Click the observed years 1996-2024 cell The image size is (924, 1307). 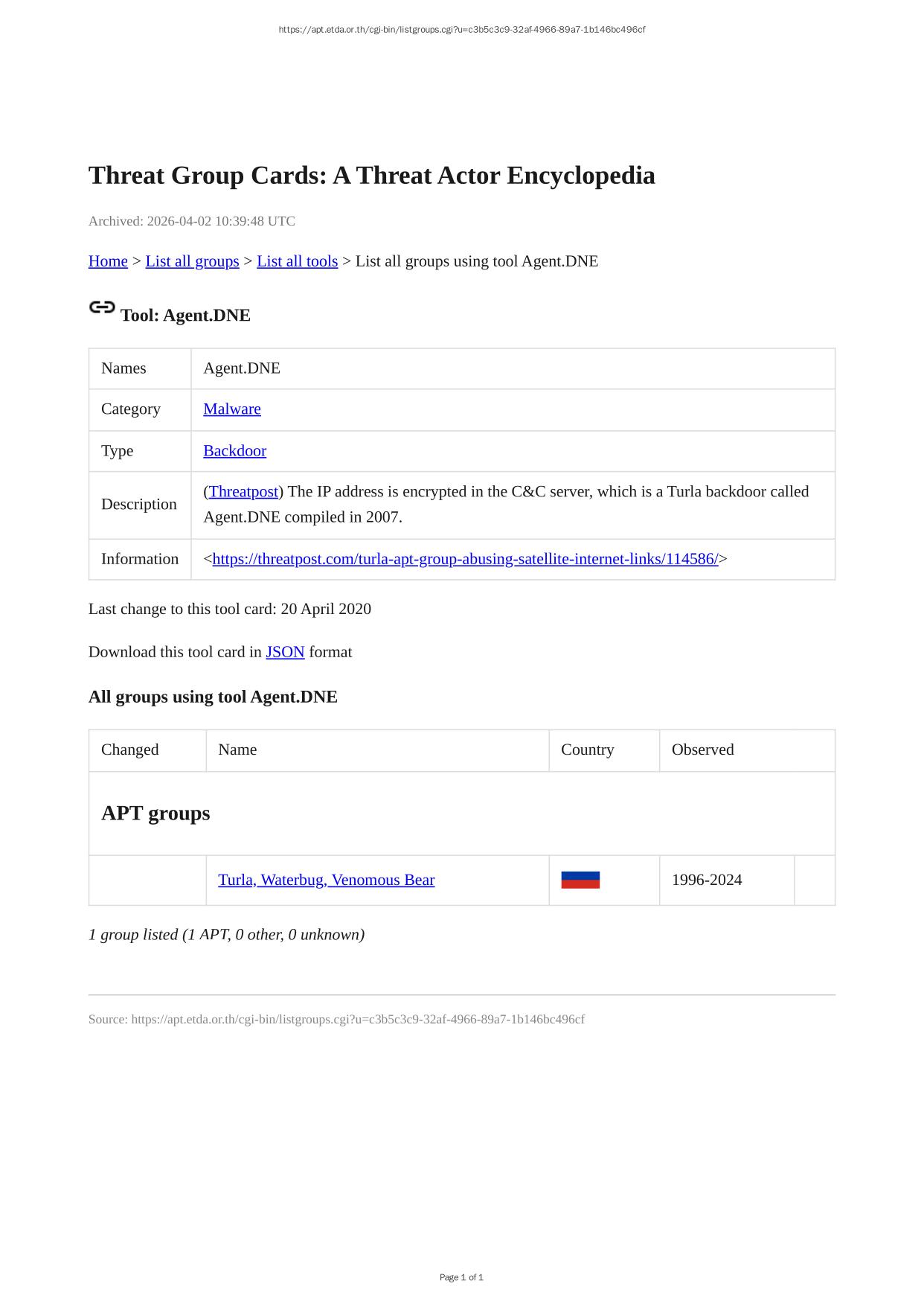(707, 880)
